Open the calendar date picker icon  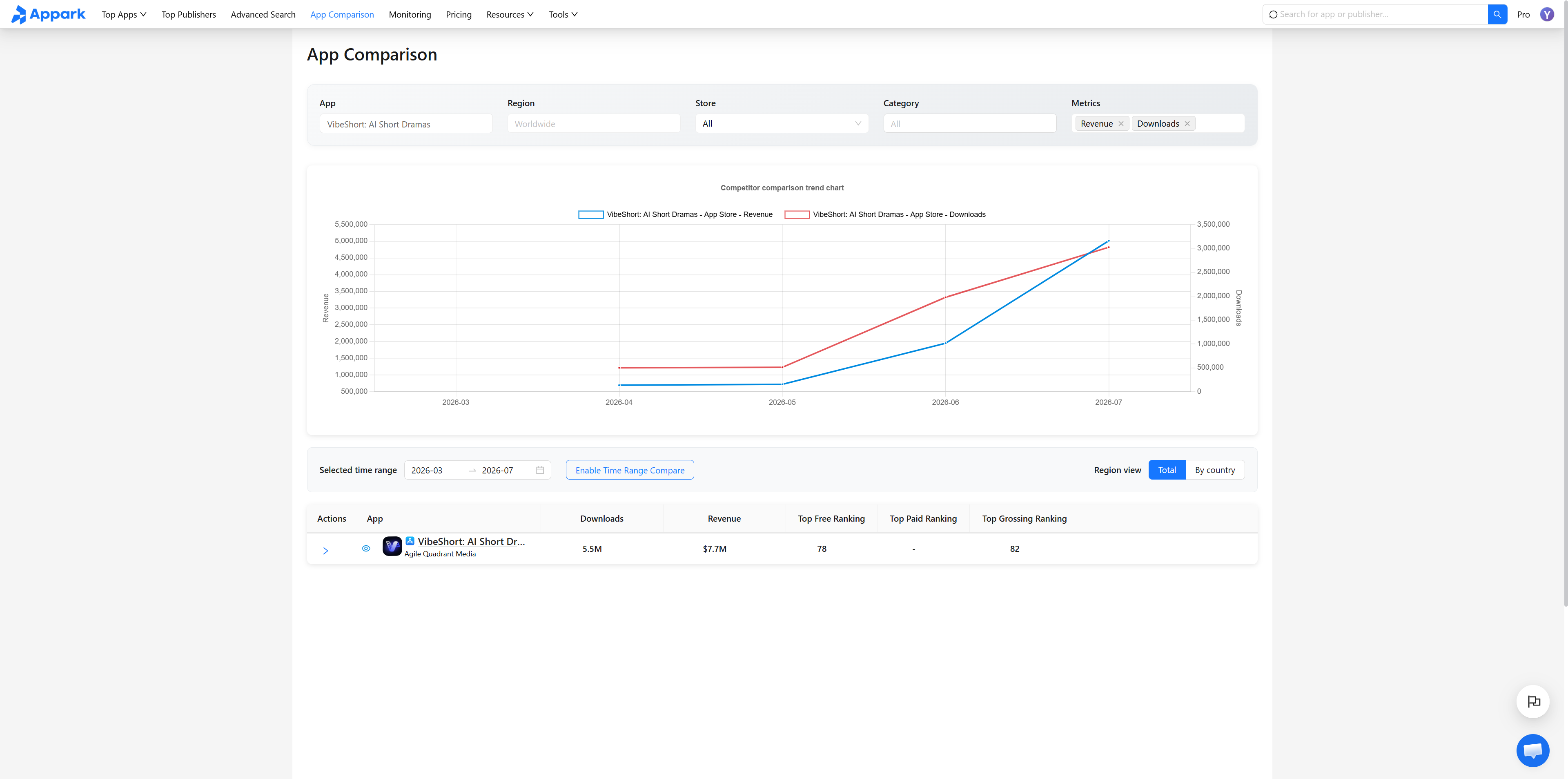[x=540, y=470]
